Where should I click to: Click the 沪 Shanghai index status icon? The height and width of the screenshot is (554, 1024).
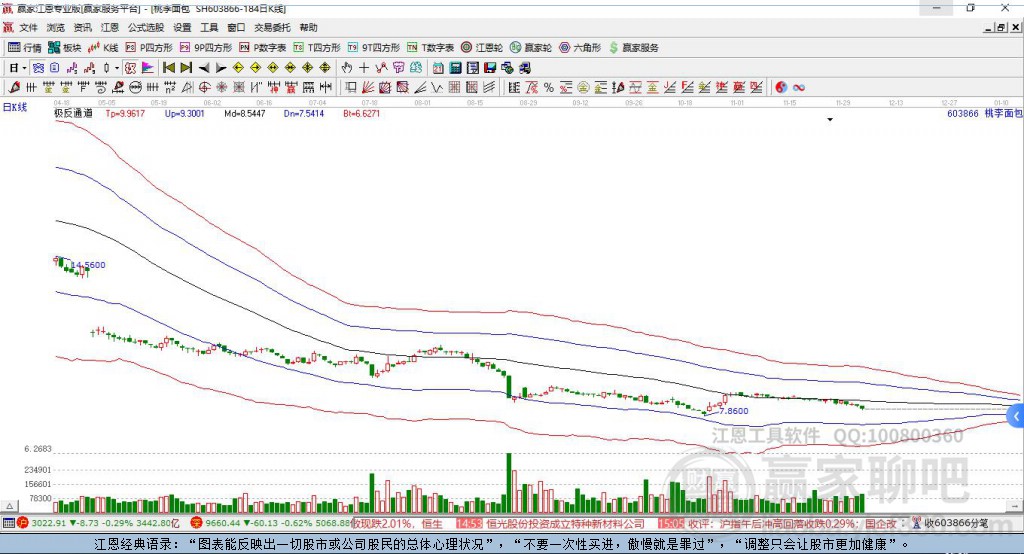(23, 523)
